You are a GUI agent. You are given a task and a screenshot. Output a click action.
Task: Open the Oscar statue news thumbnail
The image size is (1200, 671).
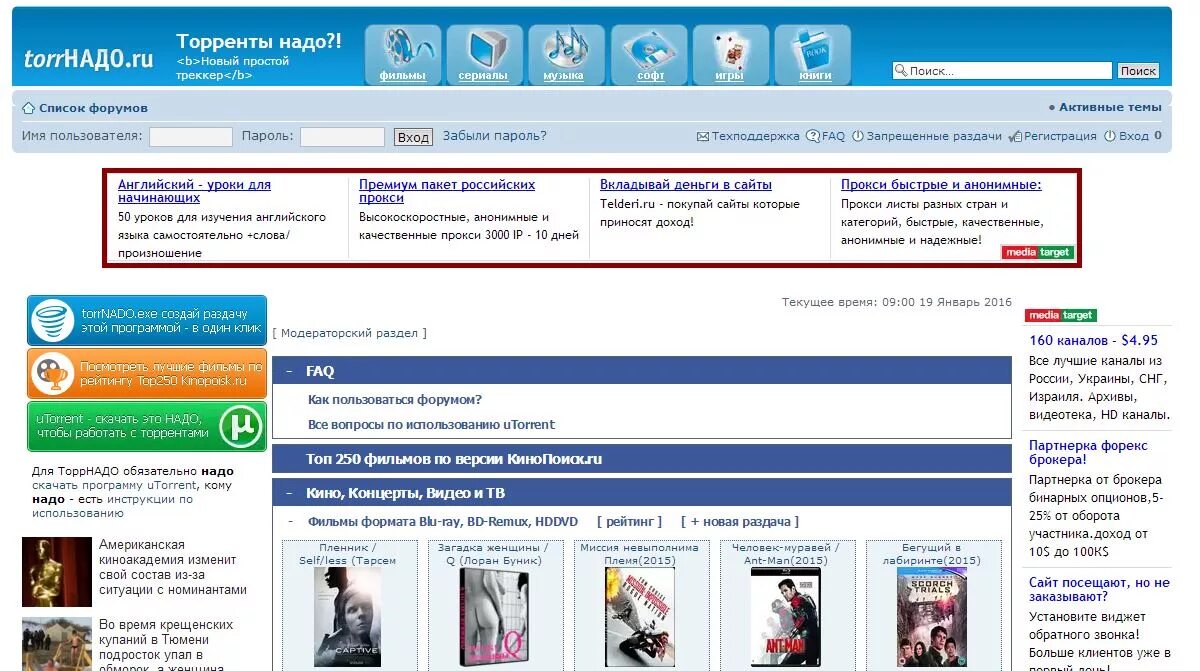pyautogui.click(x=57, y=573)
